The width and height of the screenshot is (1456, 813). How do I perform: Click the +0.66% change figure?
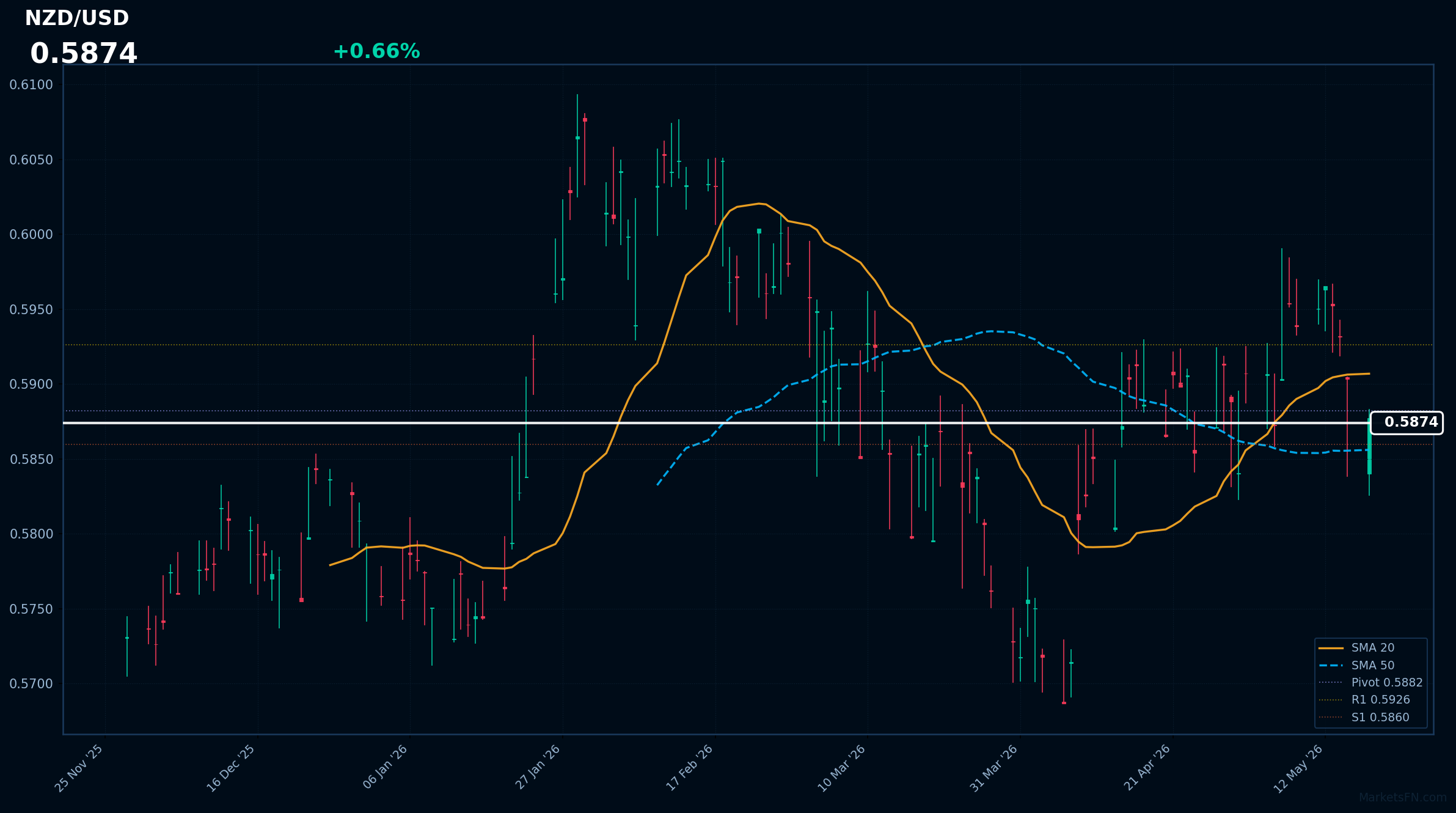coord(376,51)
